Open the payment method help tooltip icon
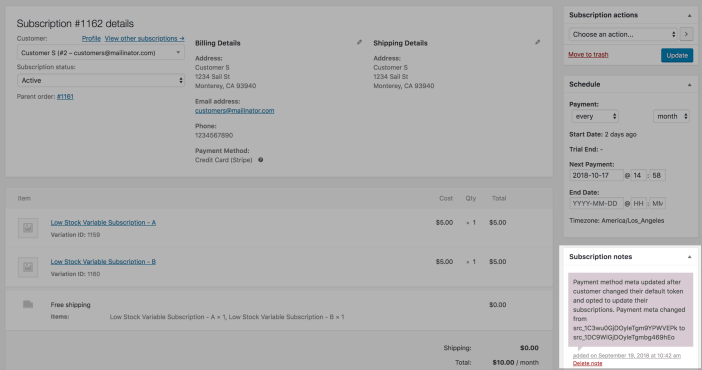This screenshot has width=702, height=370. tap(261, 160)
